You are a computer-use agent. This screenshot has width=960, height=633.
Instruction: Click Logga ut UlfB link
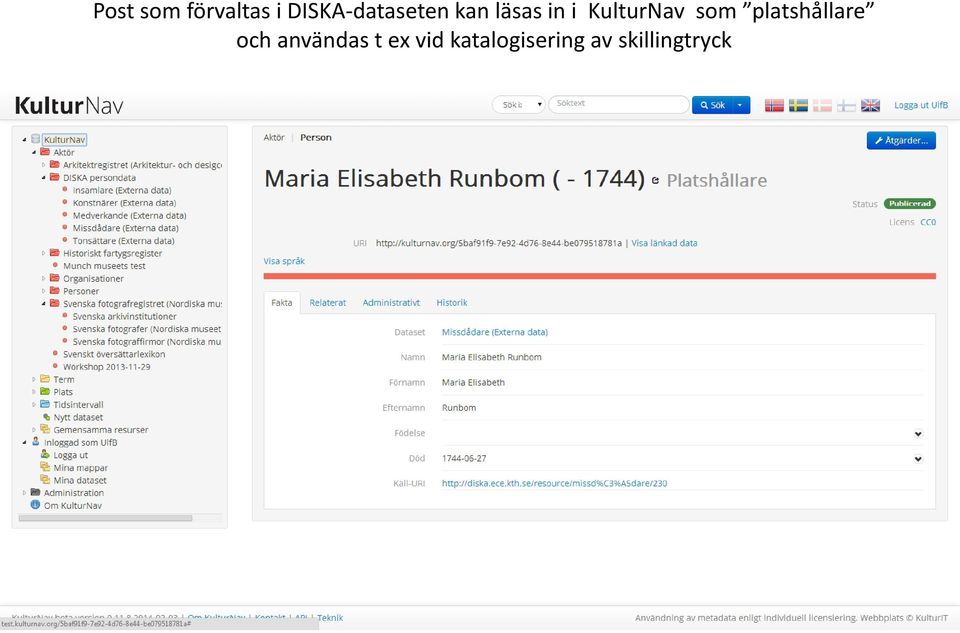pyautogui.click(x=921, y=105)
